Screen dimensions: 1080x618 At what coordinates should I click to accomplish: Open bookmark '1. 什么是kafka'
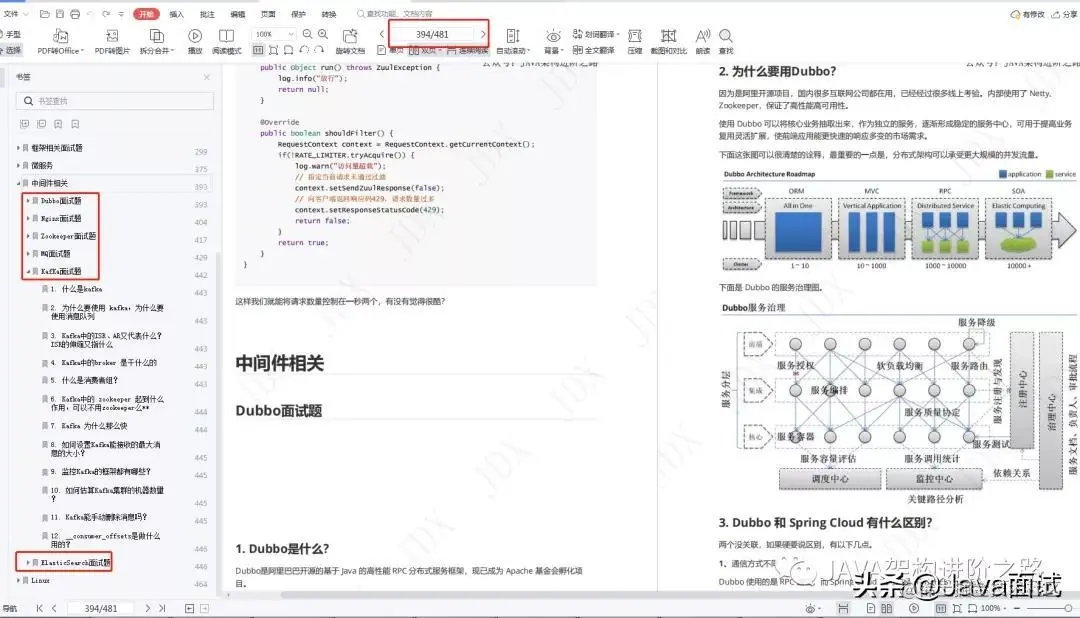(76, 289)
